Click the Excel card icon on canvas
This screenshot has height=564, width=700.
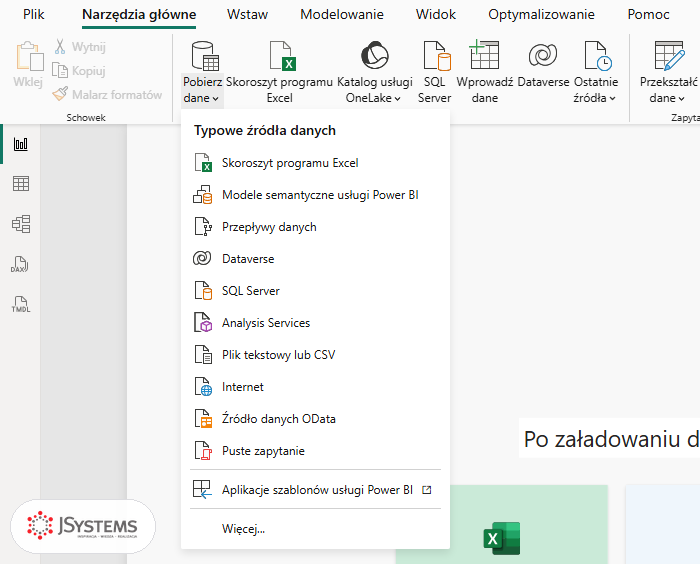[x=502, y=538]
